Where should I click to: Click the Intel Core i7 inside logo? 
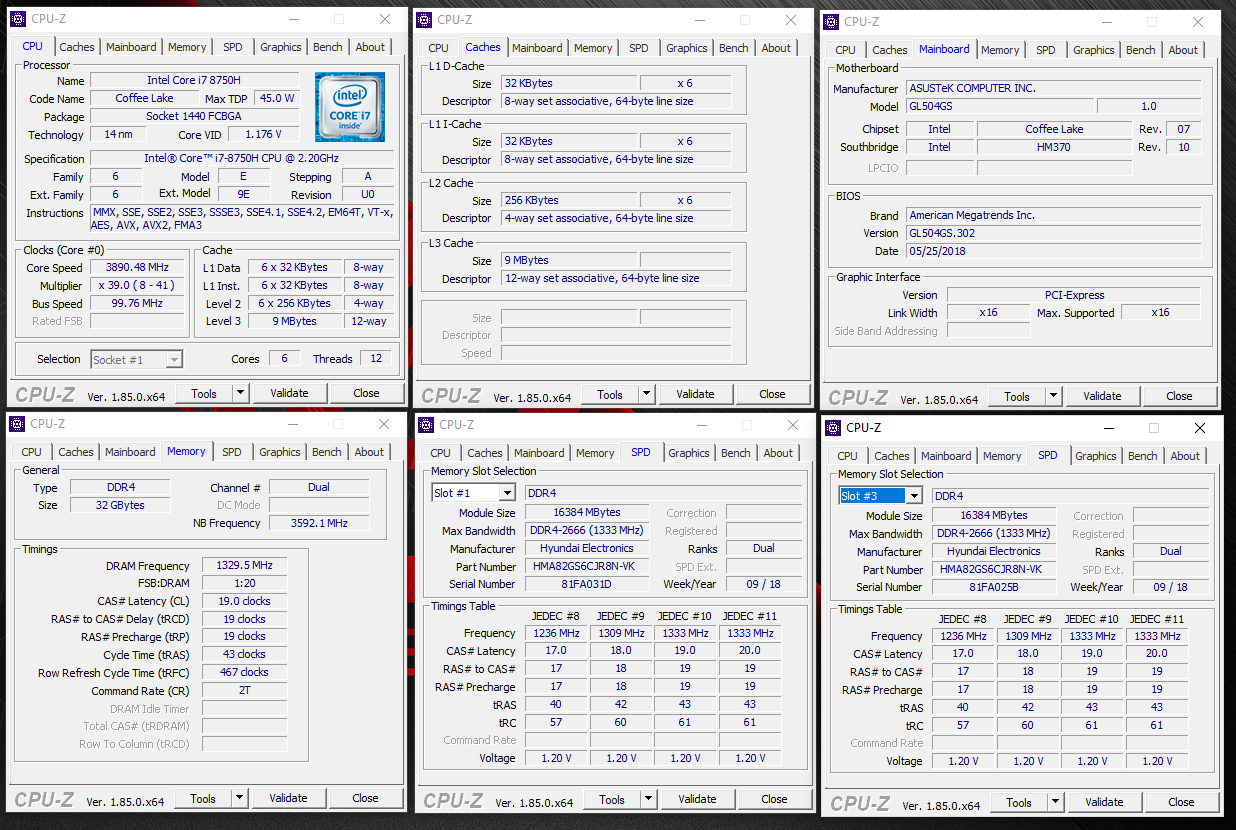tap(350, 107)
